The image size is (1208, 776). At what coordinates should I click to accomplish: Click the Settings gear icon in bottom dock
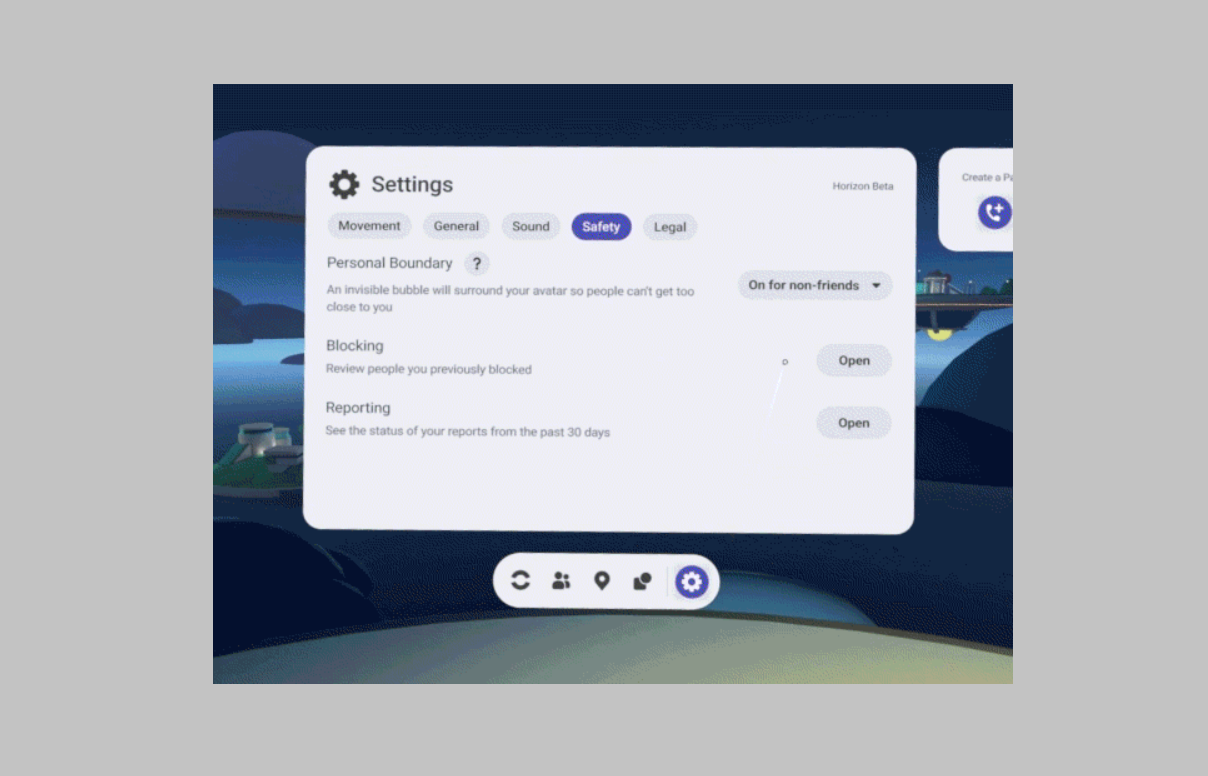click(x=691, y=581)
